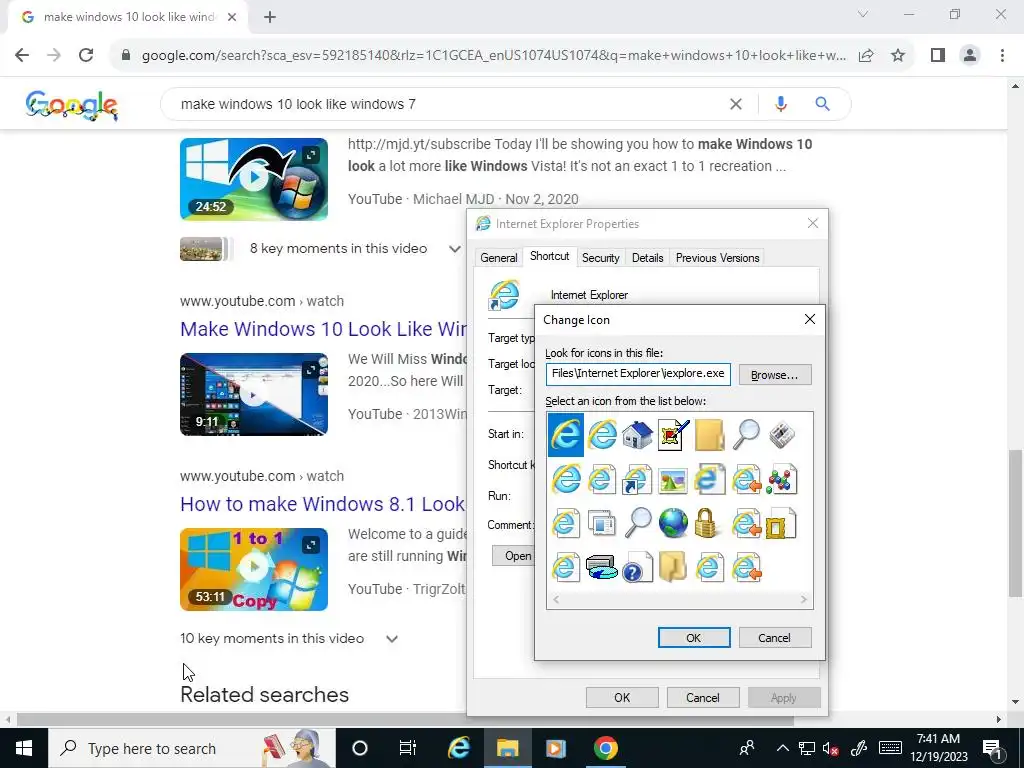Open File Explorer from taskbar
Screen dimensions: 1024x768
(x=507, y=748)
